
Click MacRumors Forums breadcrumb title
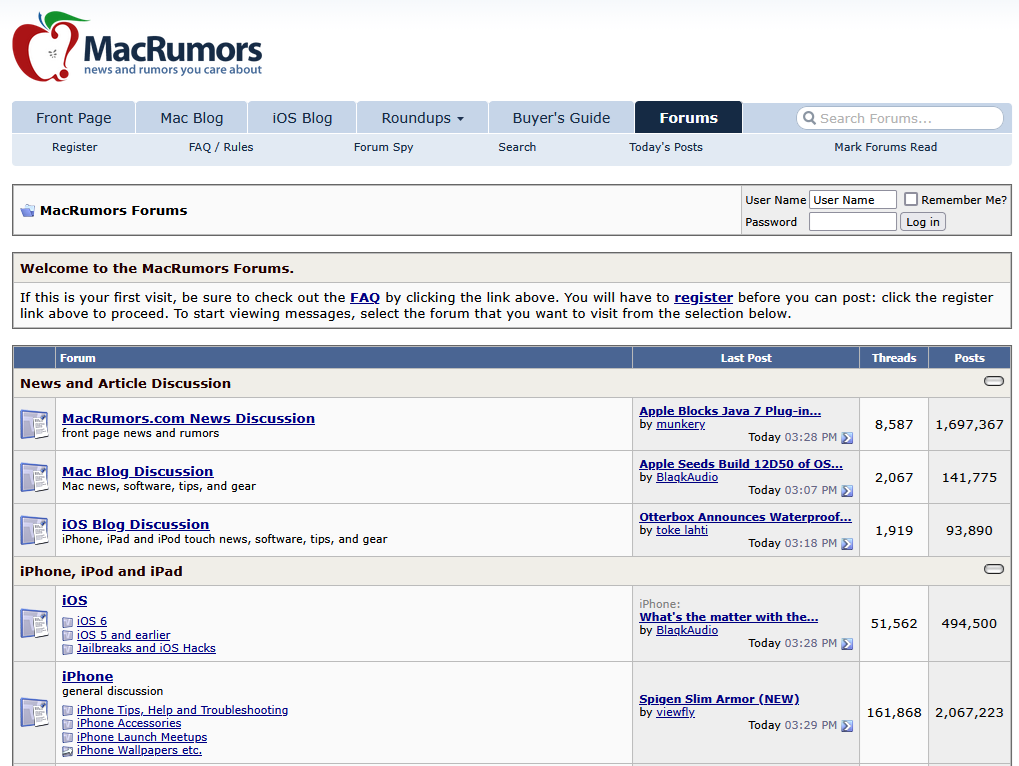[114, 211]
